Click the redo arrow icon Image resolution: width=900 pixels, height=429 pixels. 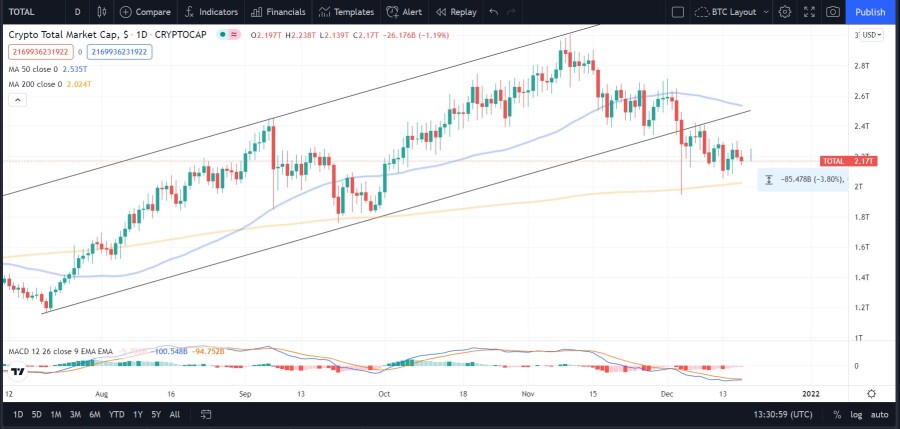pos(511,11)
